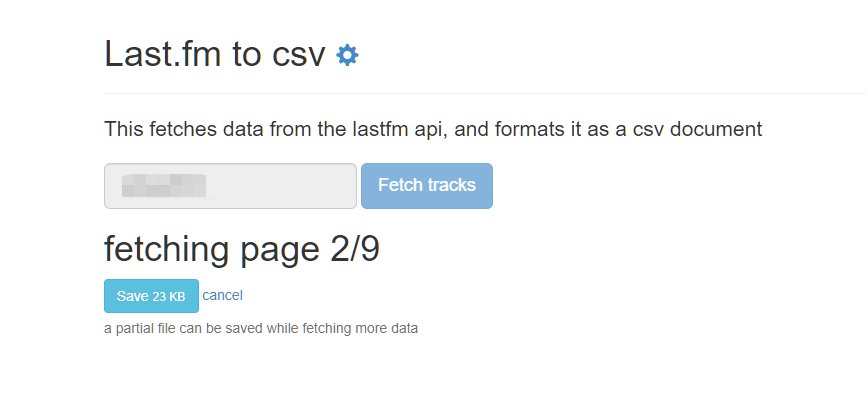Click the Fetch tracks button
Viewport: 866px width, 393px height.
coord(427,186)
